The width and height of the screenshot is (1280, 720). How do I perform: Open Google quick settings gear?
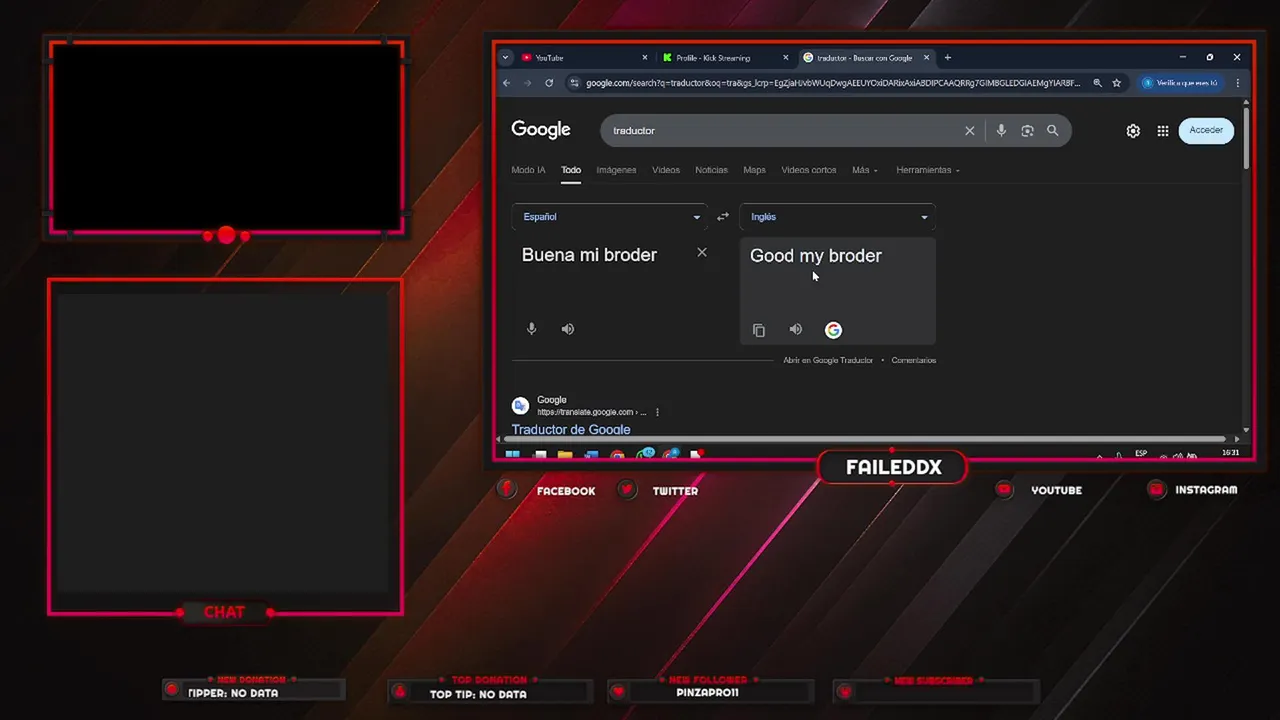pos(1133,131)
